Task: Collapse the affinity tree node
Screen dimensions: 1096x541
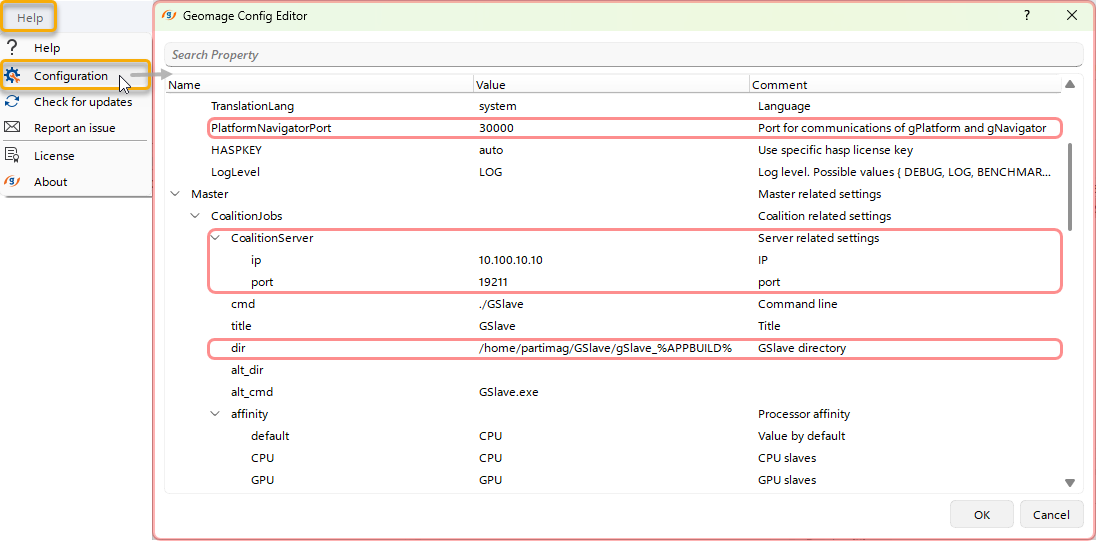Action: tap(215, 414)
